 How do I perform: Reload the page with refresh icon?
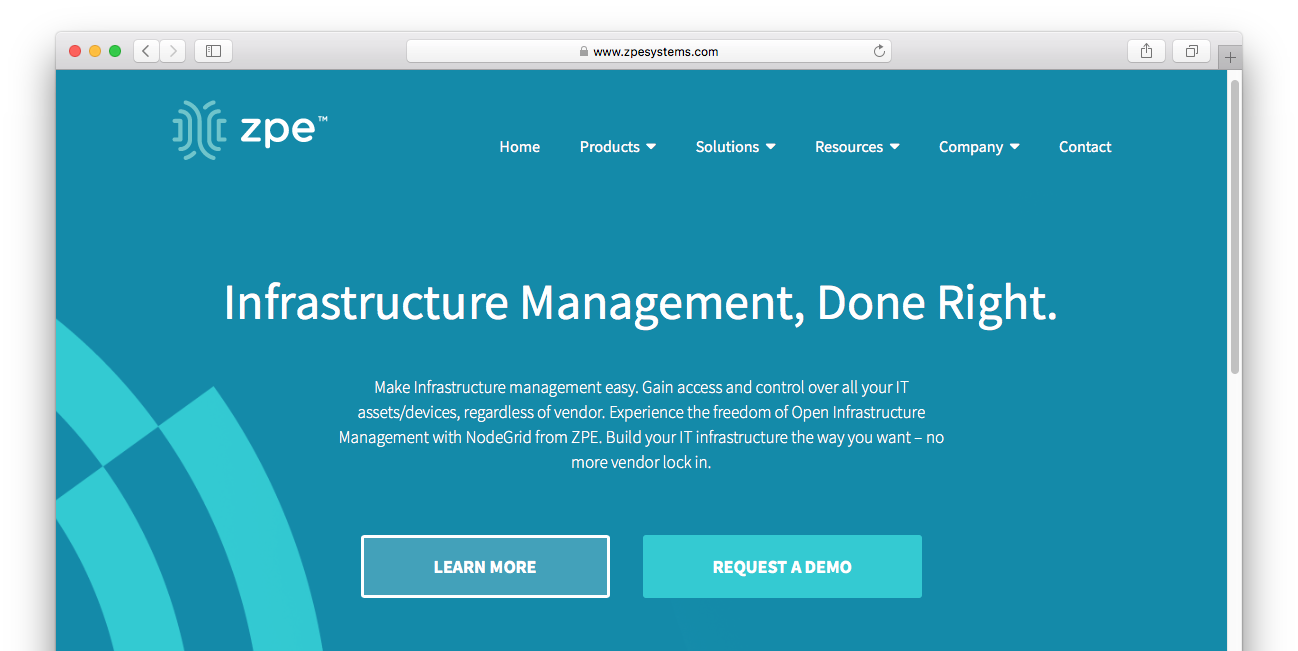[x=879, y=51]
